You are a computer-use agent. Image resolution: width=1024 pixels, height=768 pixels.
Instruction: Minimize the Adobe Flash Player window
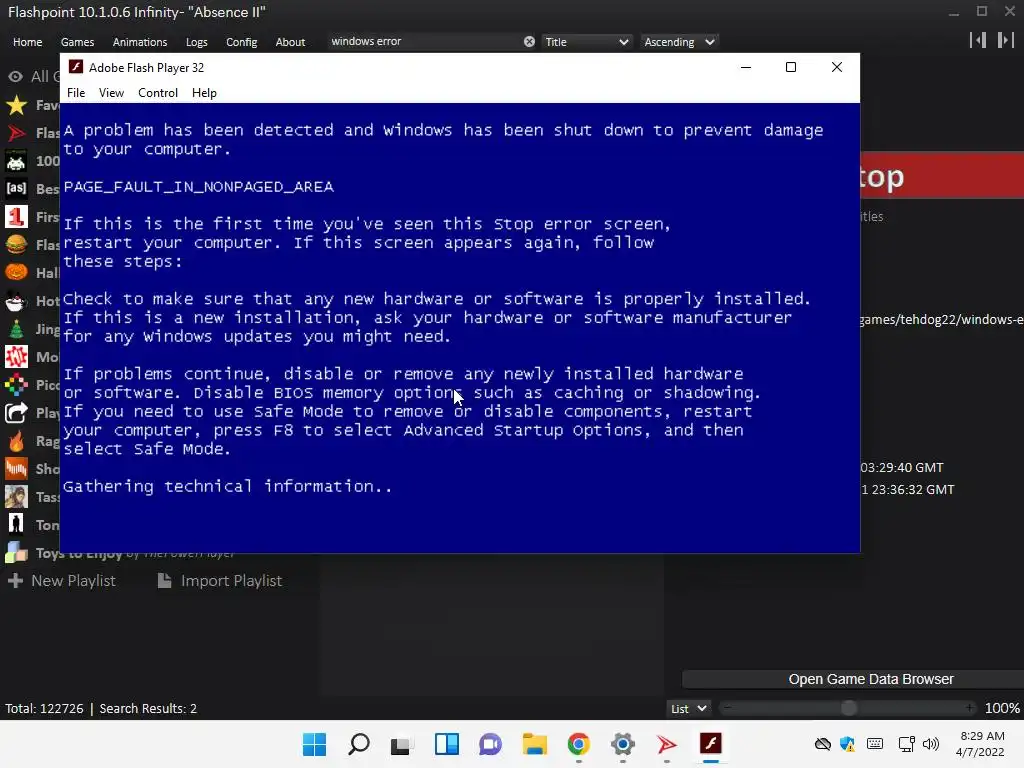(x=746, y=67)
